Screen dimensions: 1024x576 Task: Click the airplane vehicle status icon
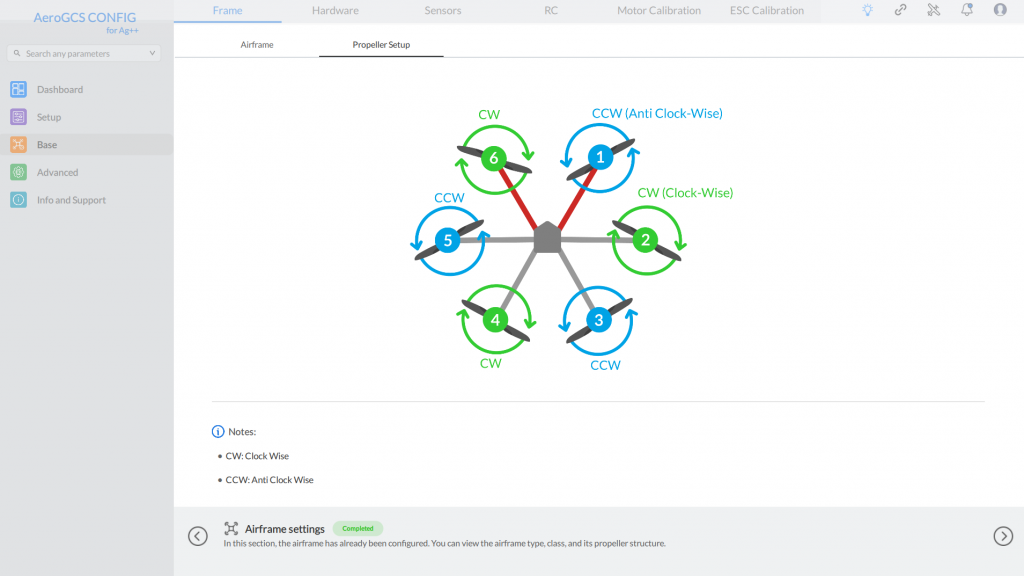coord(933,10)
